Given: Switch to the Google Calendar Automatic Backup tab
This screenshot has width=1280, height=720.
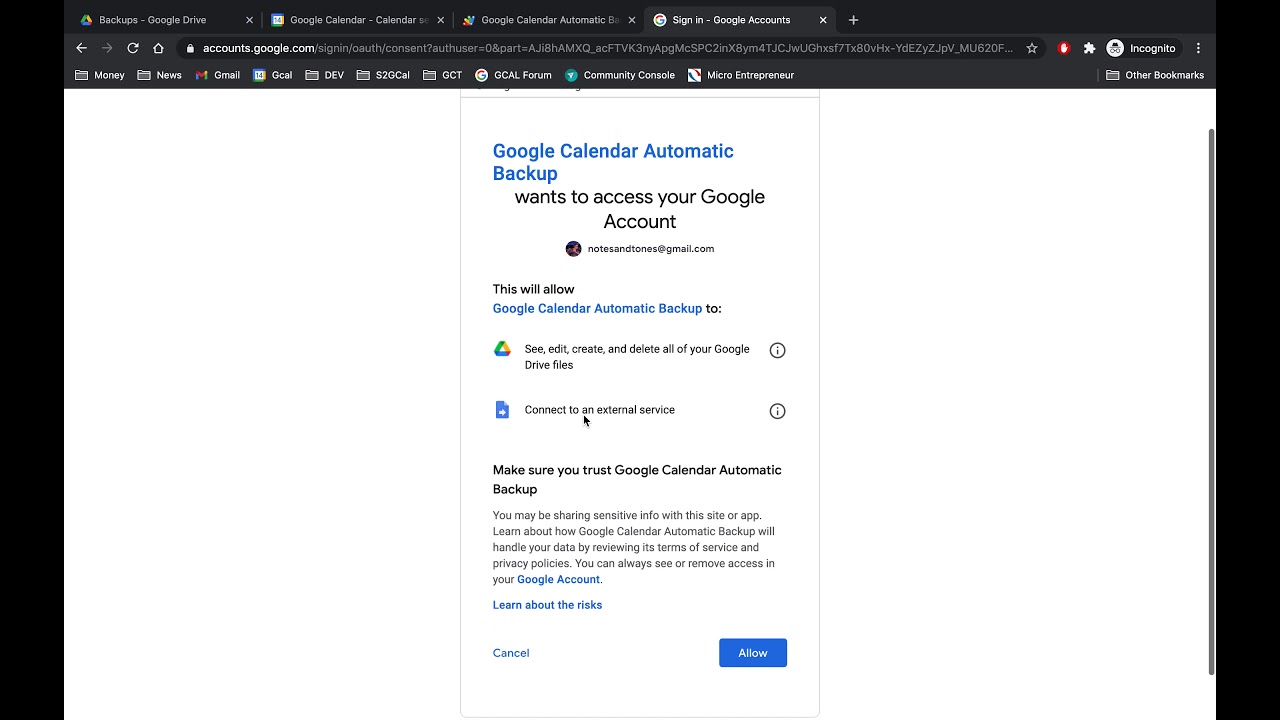Looking at the screenshot, I should click(548, 20).
